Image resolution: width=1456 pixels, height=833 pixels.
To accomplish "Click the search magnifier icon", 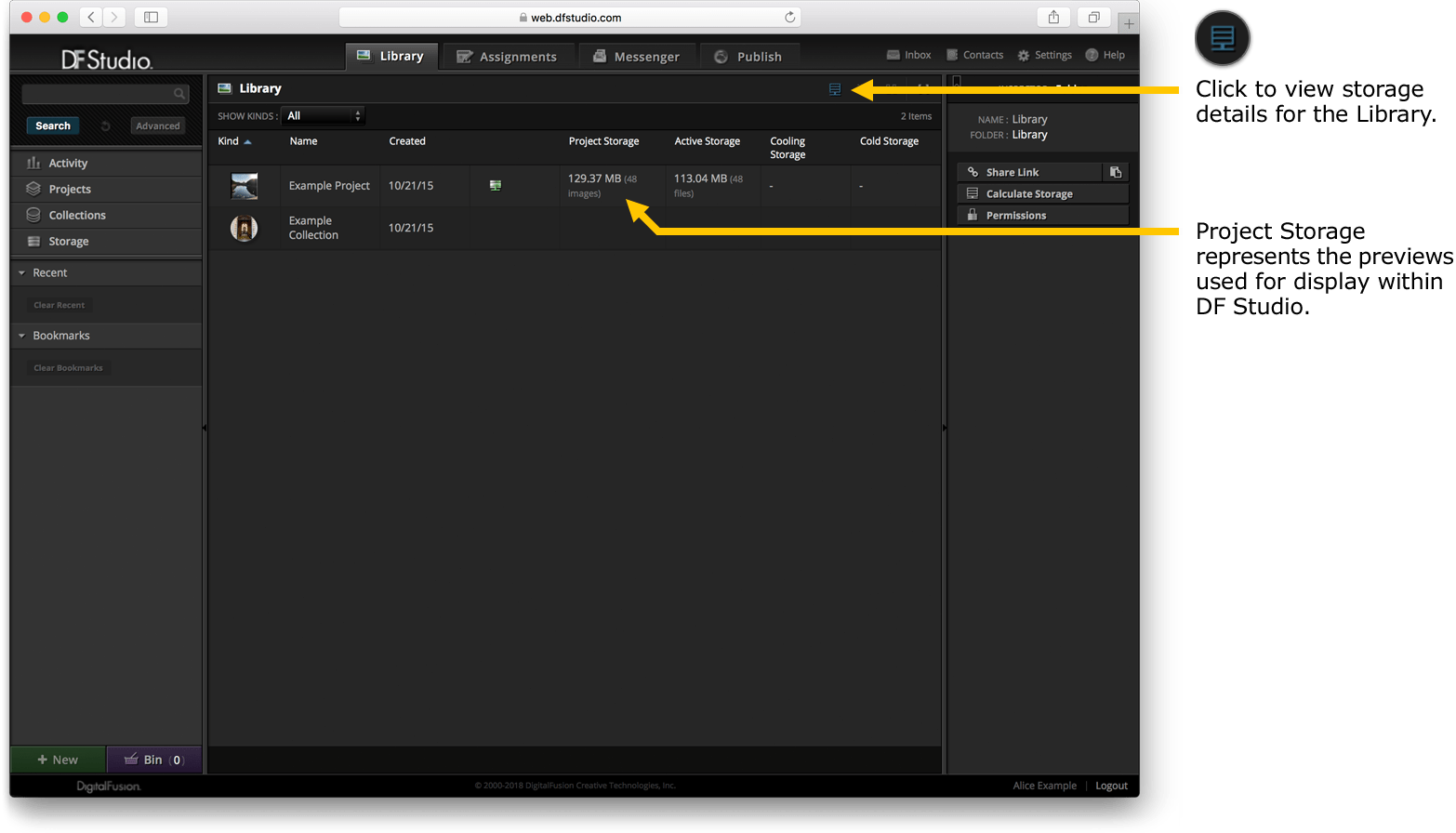I will click(x=179, y=94).
